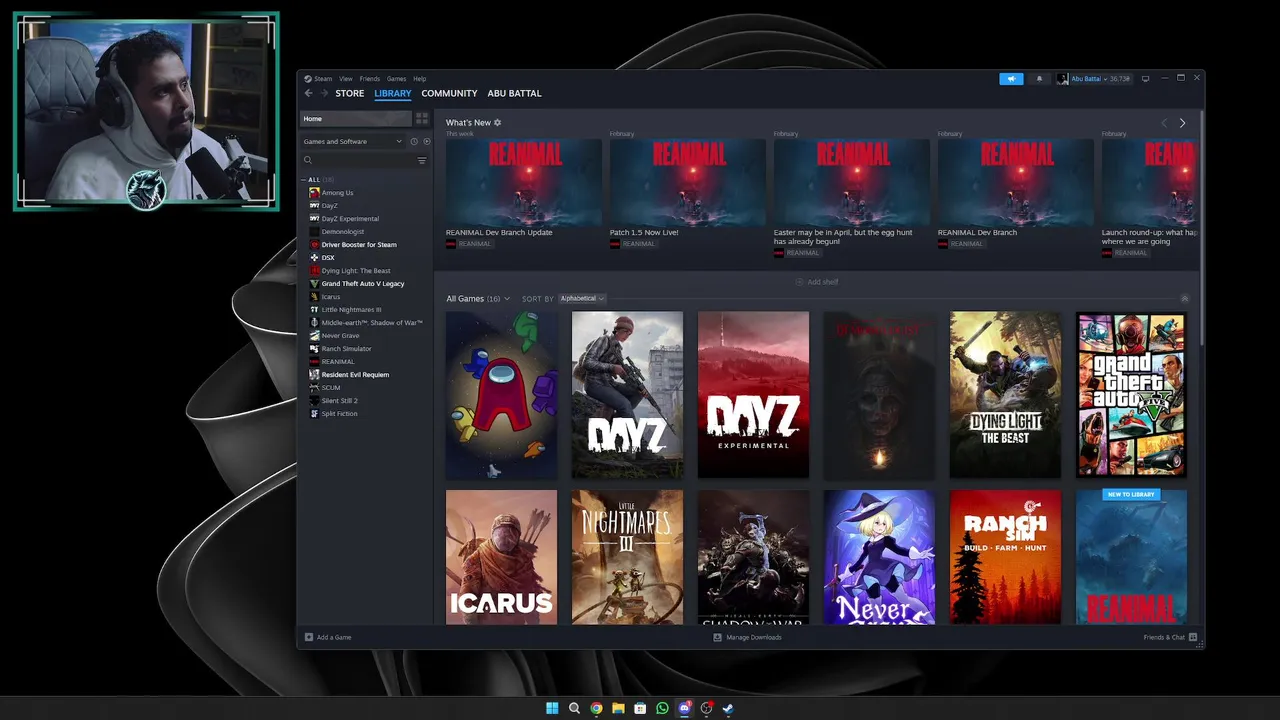This screenshot has width=1280, height=720.
Task: Open the notifications bell
Action: tap(1039, 79)
